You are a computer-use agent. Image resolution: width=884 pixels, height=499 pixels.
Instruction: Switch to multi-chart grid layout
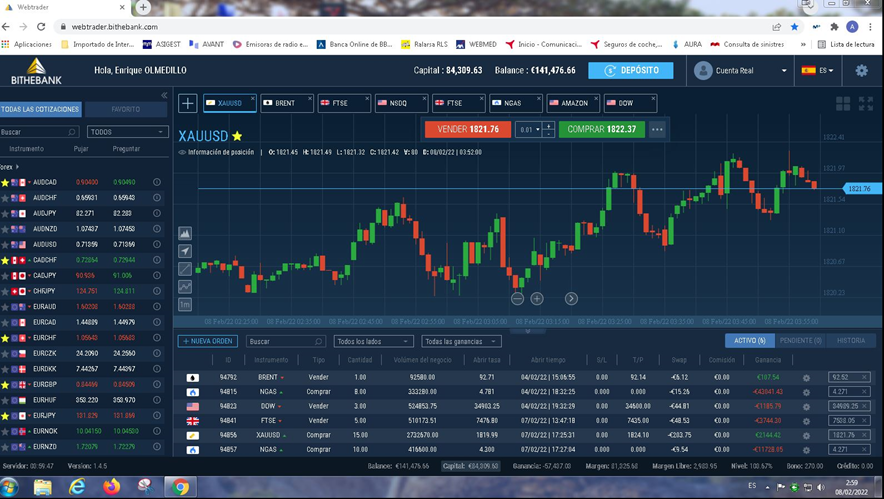pos(843,103)
